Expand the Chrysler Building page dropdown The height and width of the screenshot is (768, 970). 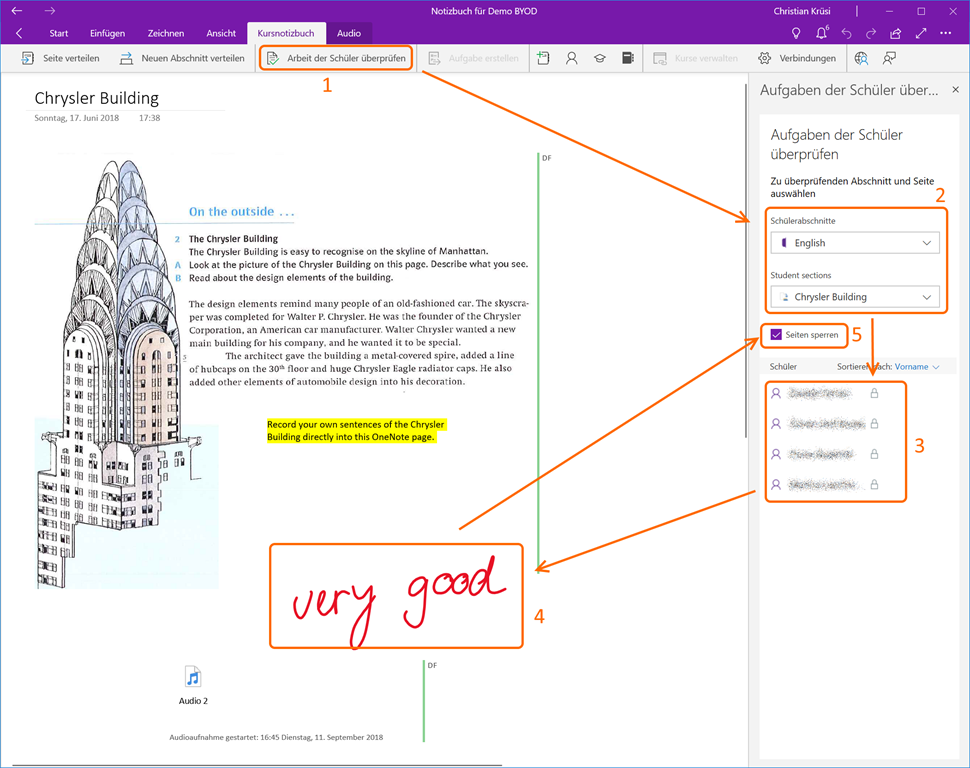[855, 297]
